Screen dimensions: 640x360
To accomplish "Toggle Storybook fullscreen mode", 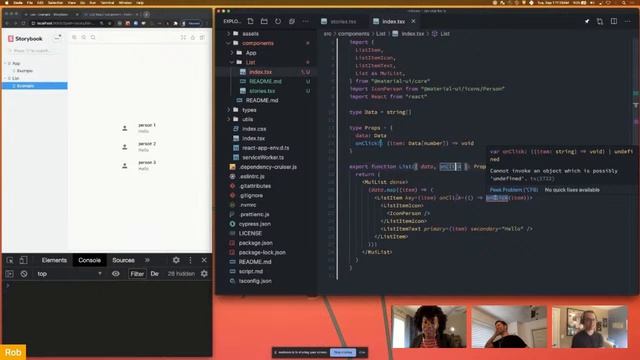I will pos(183,37).
